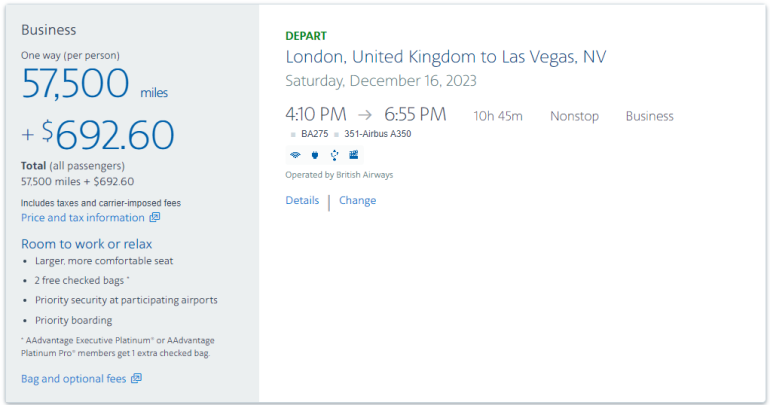Click the Operated by British Airways text

pos(339,175)
